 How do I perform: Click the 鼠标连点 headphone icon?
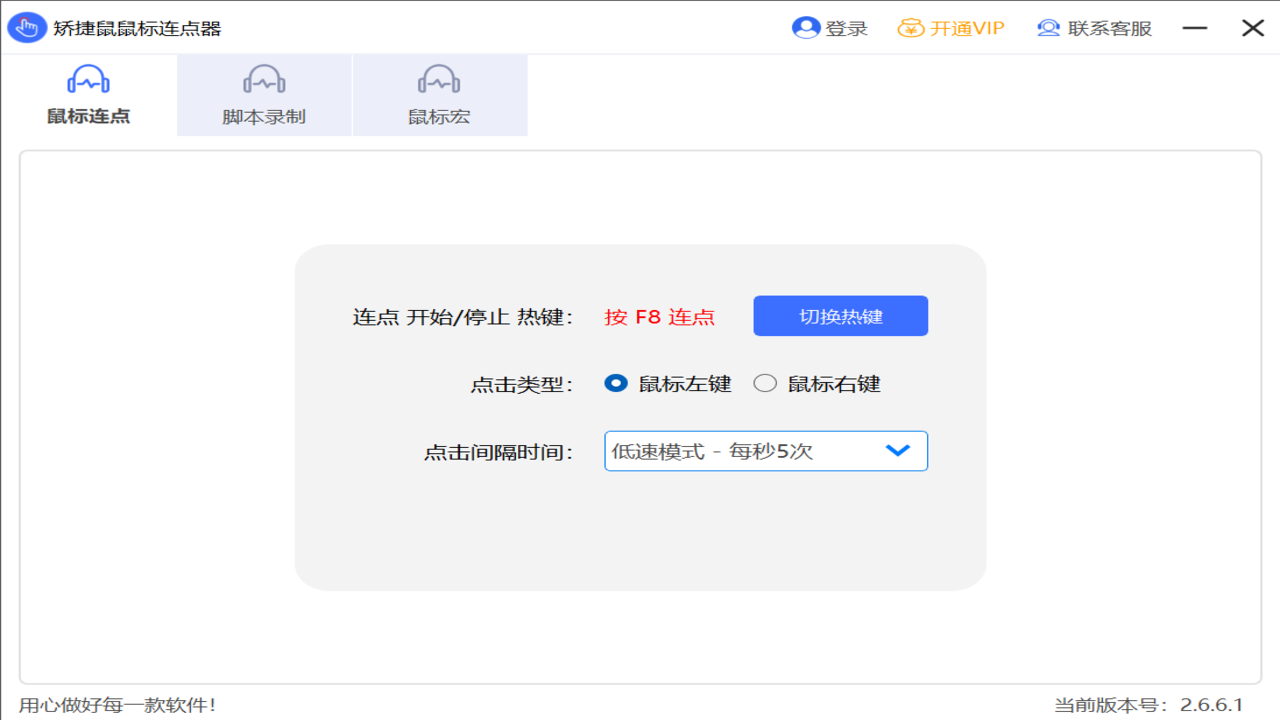(88, 78)
